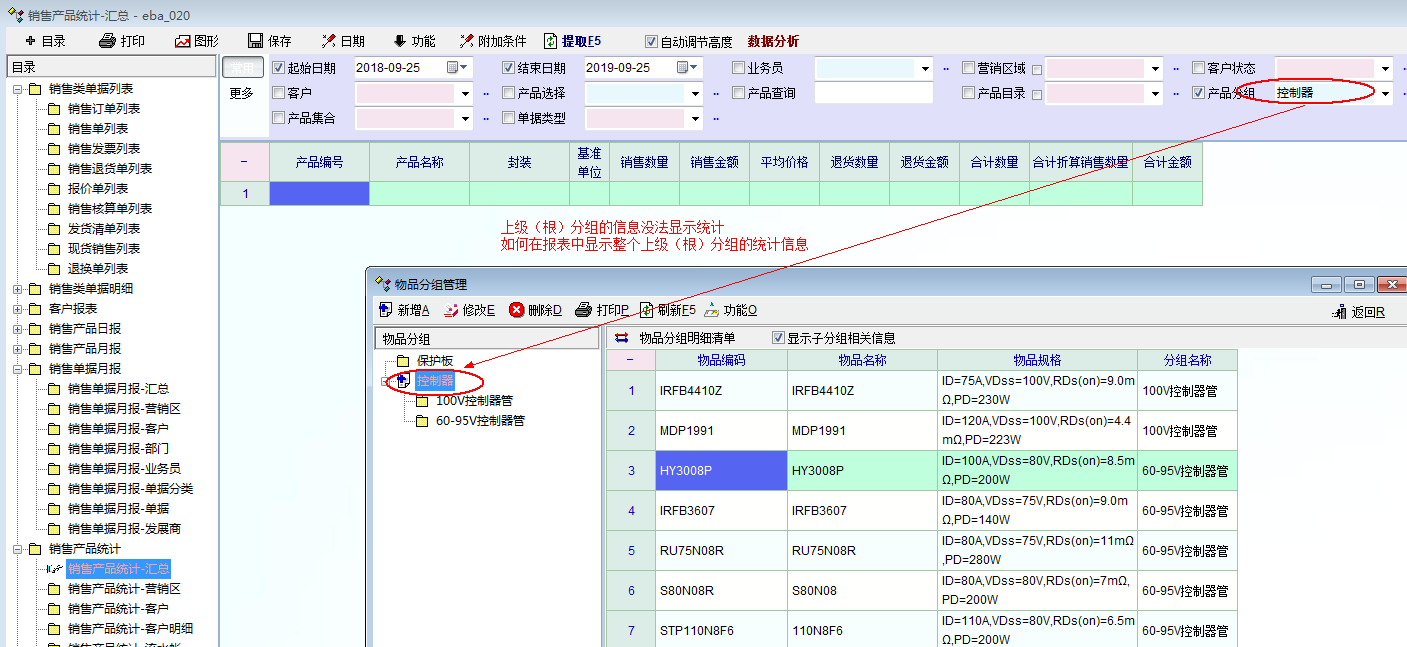Click 提取F5 refresh data icon

tap(550, 41)
